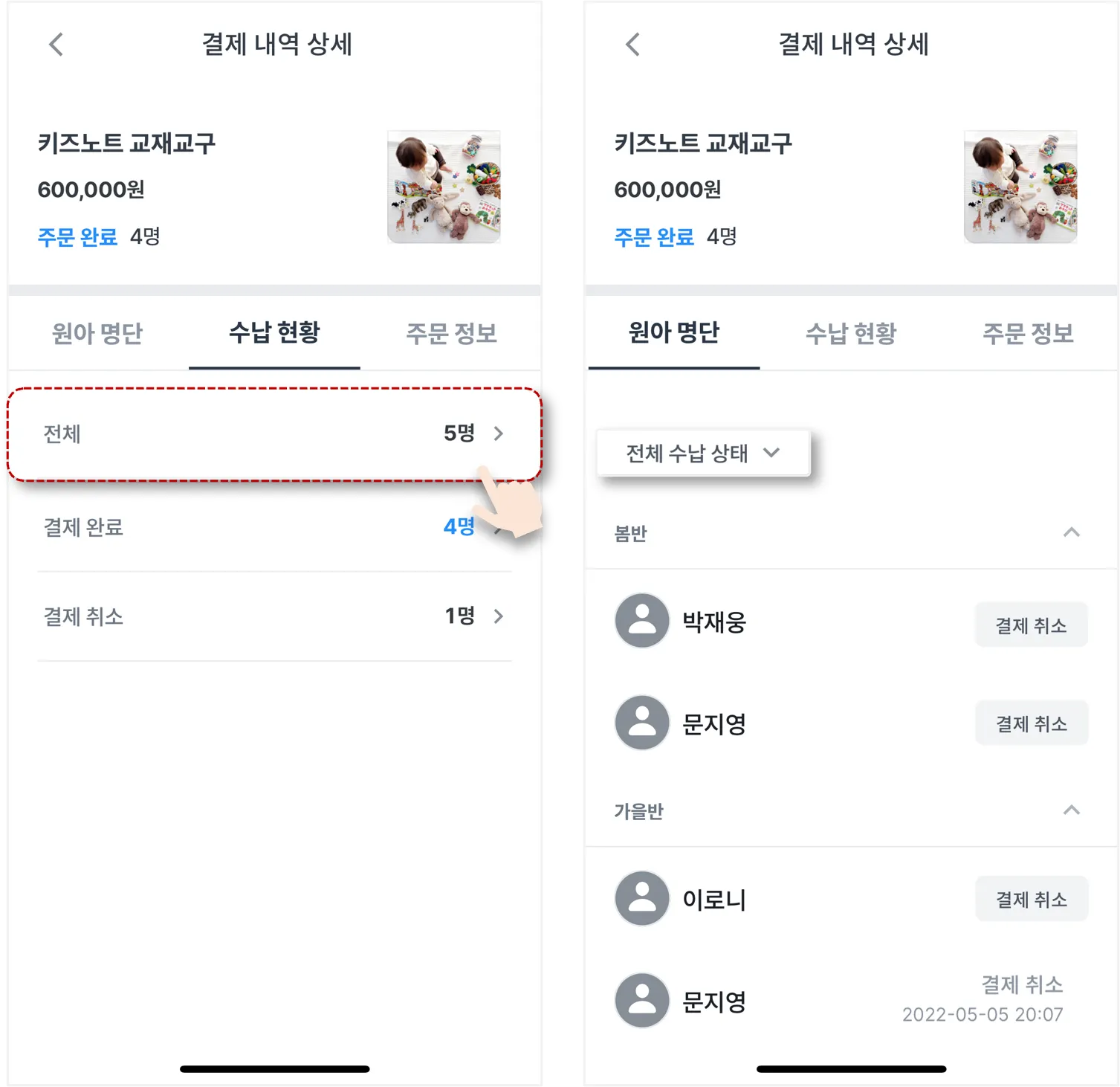
Task: Open the 전체 수납 상태 dropdown
Action: click(703, 453)
